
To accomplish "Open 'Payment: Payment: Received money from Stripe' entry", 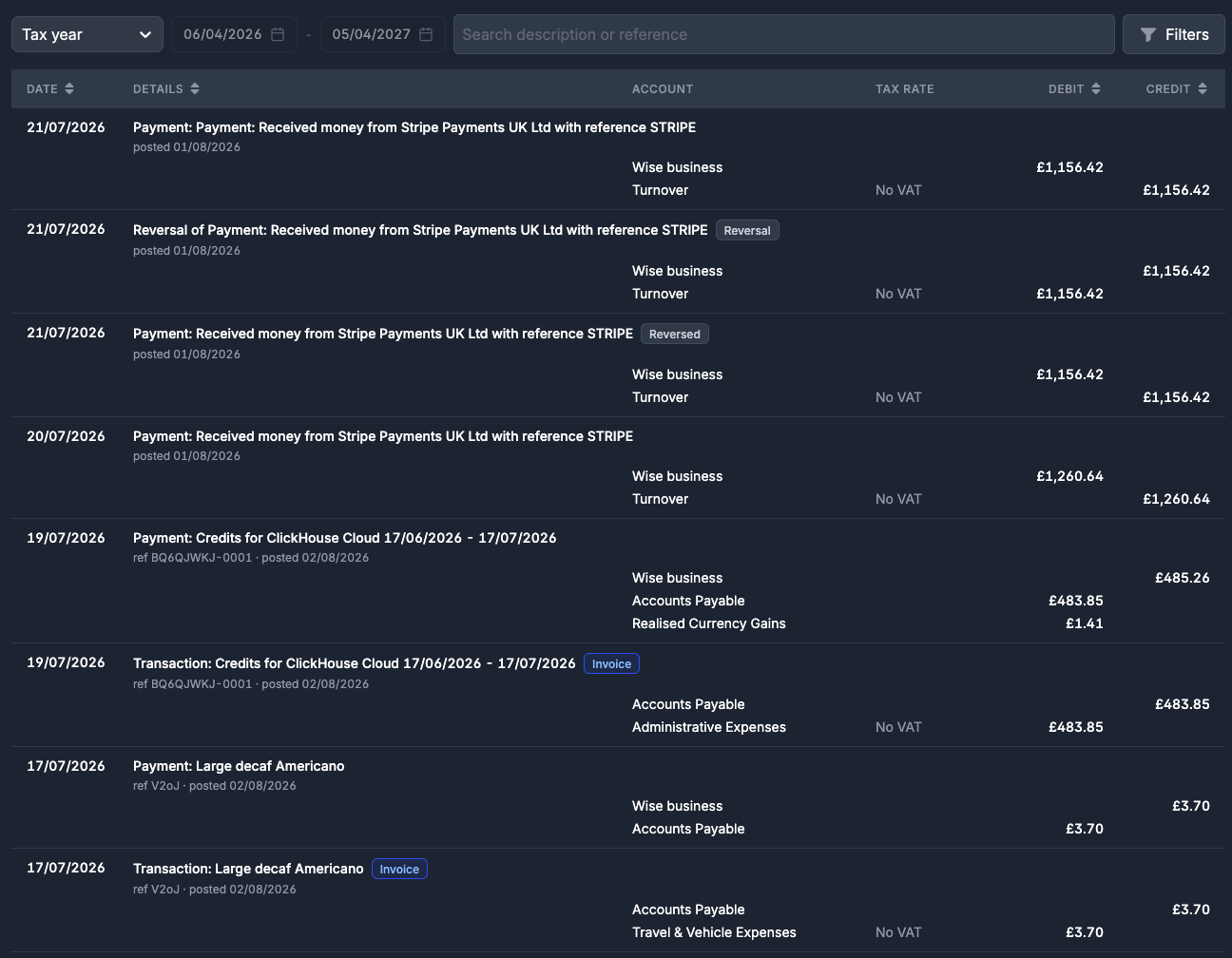I will pos(414,127).
